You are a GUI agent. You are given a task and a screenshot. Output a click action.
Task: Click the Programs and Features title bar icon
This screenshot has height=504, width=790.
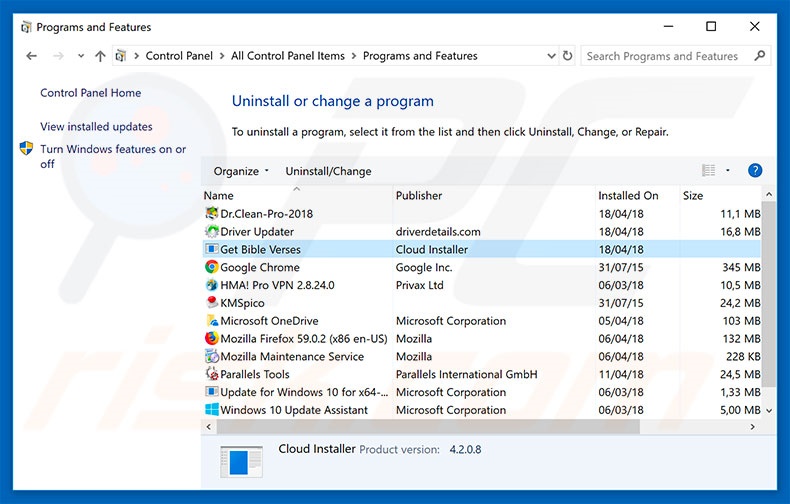(x=26, y=27)
